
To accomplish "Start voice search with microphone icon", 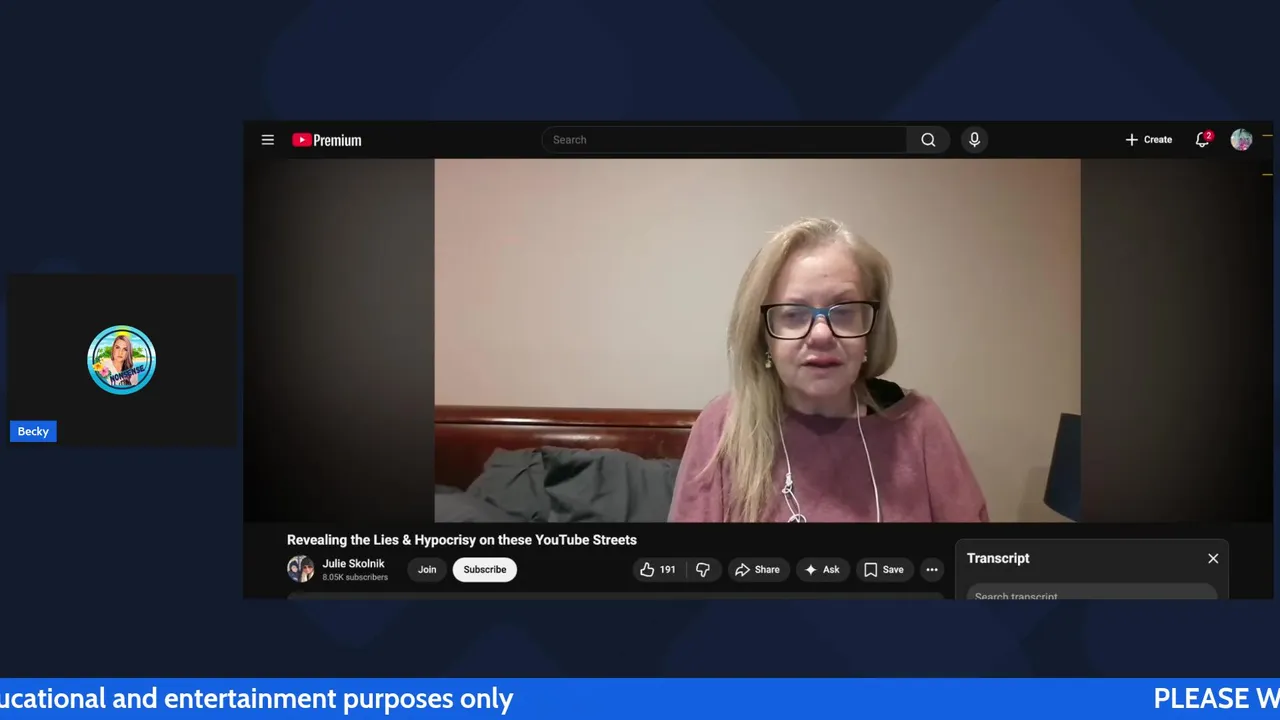I will 974,140.
